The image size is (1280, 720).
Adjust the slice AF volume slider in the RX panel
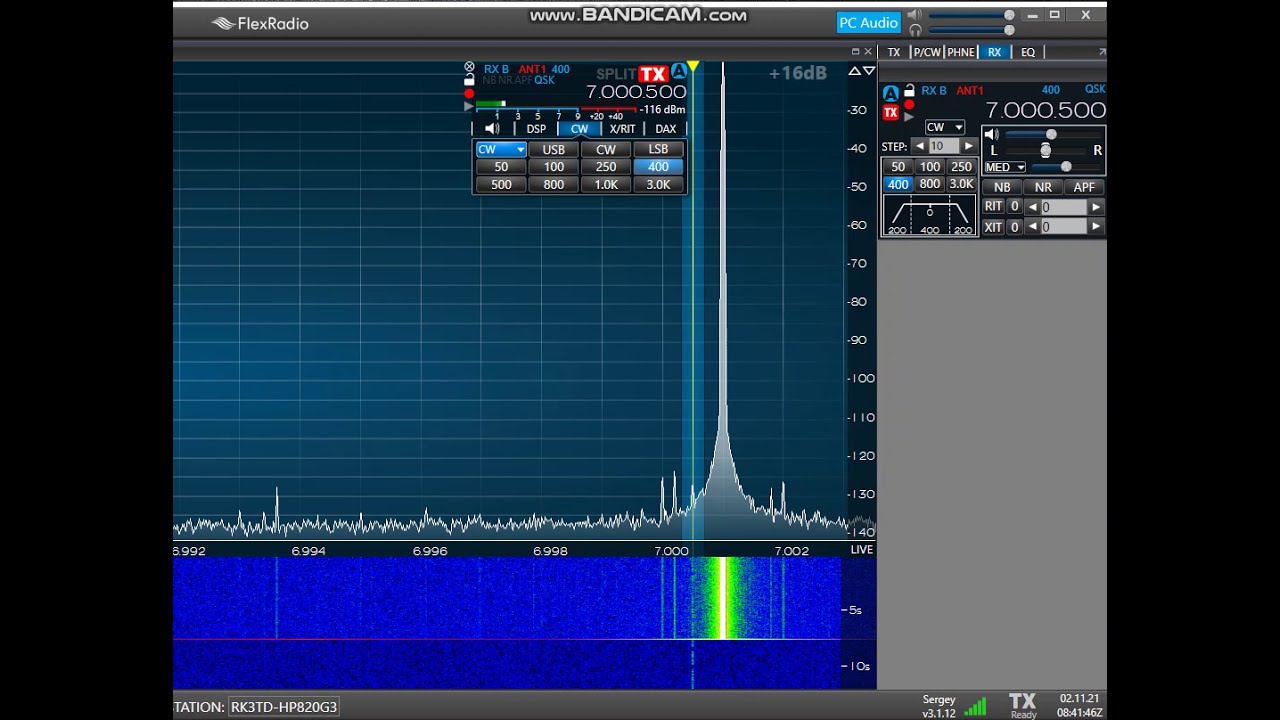(x=1053, y=134)
